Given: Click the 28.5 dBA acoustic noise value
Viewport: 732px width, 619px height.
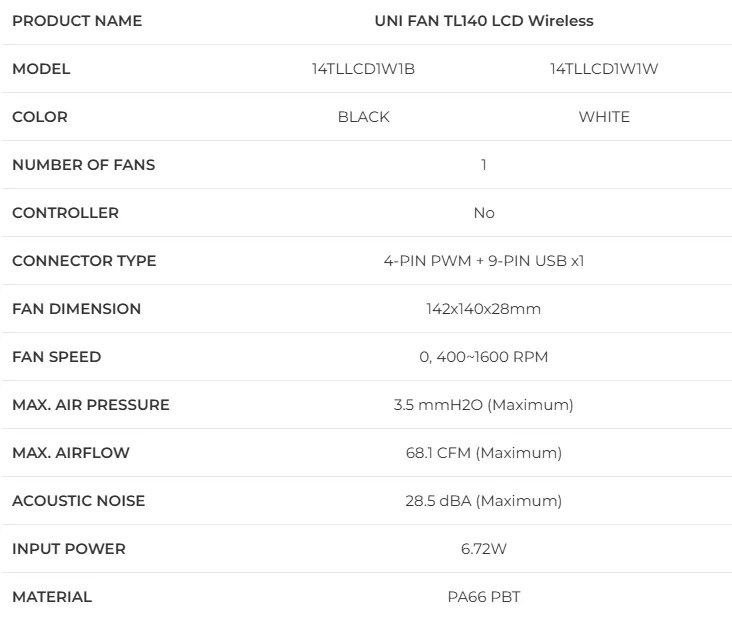Looking at the screenshot, I should [x=483, y=501].
